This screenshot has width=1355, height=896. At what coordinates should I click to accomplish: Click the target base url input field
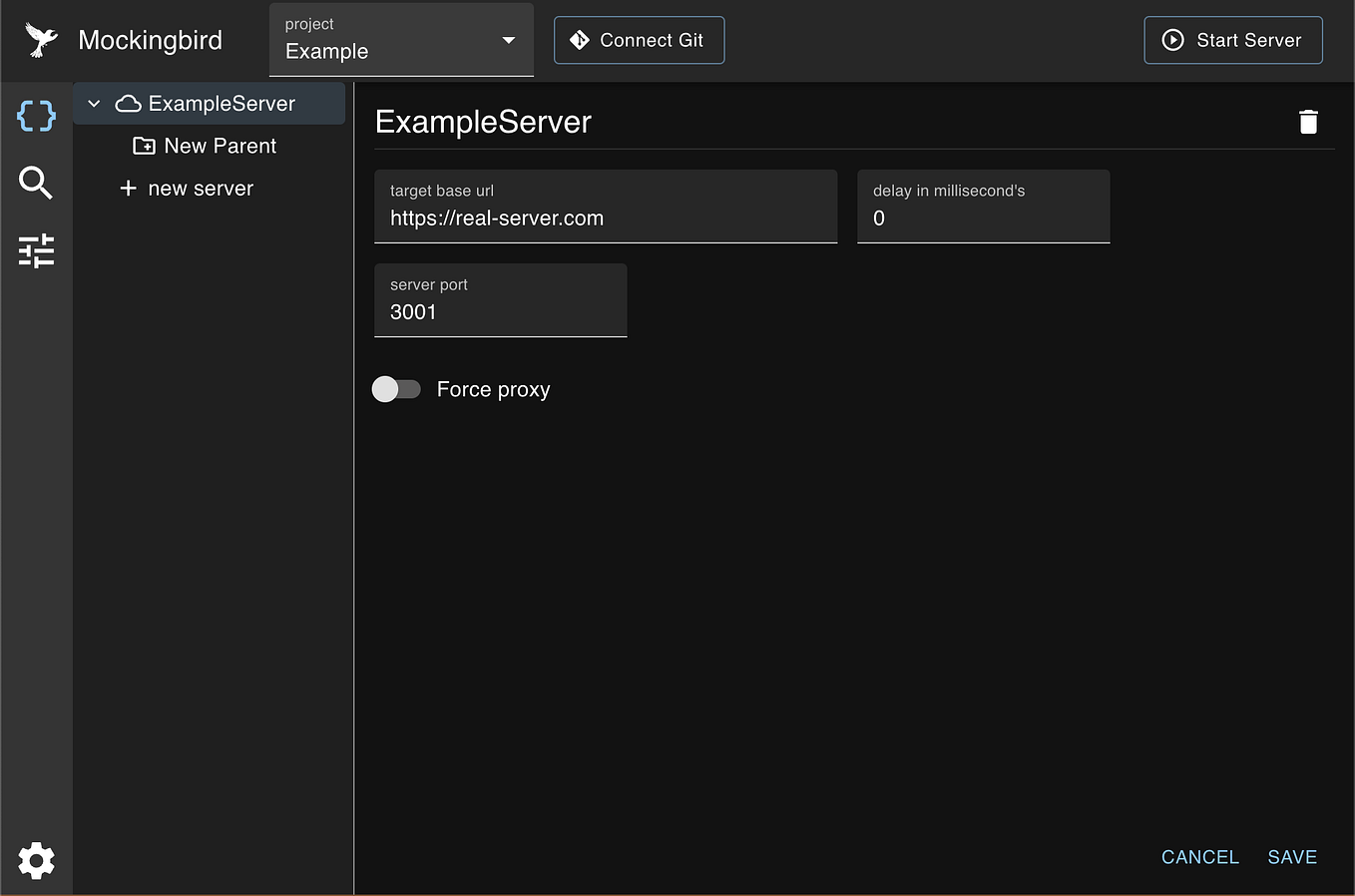[606, 218]
